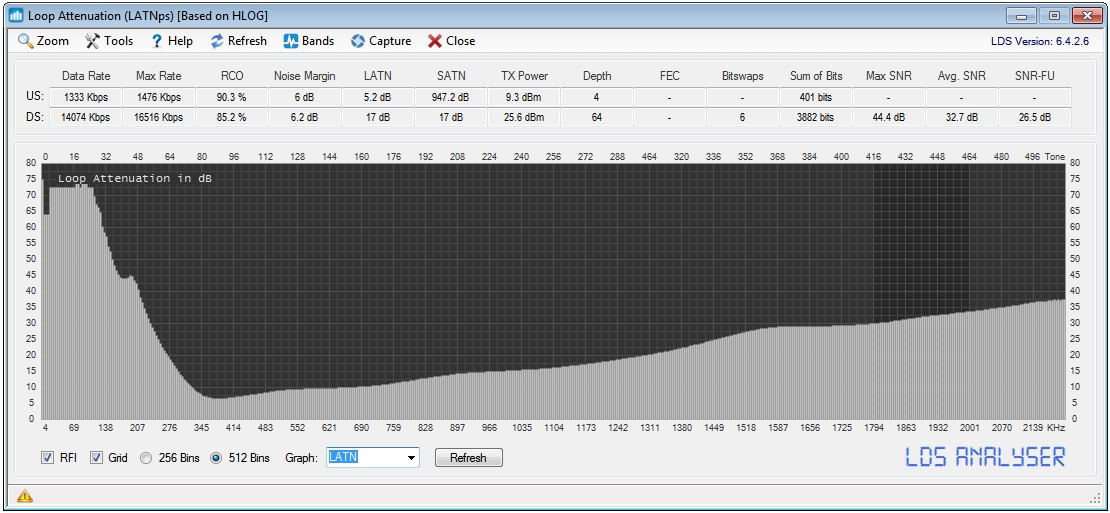This screenshot has height=513, width=1110.
Task: Click the app icon in title bar
Action: pos(16,16)
